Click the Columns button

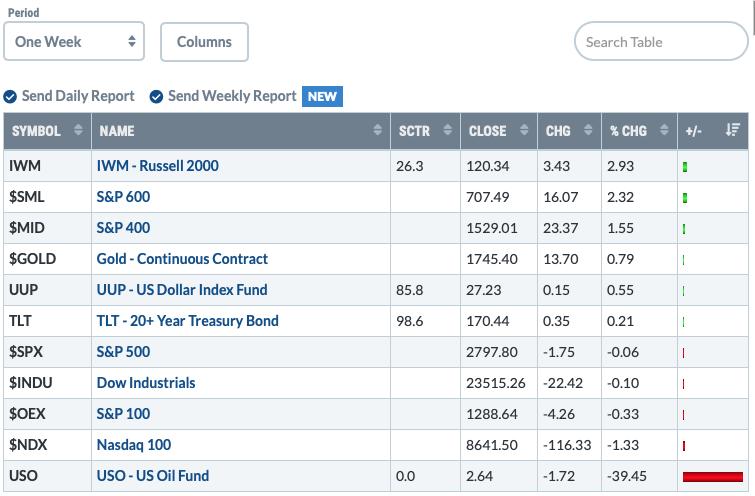[x=204, y=42]
